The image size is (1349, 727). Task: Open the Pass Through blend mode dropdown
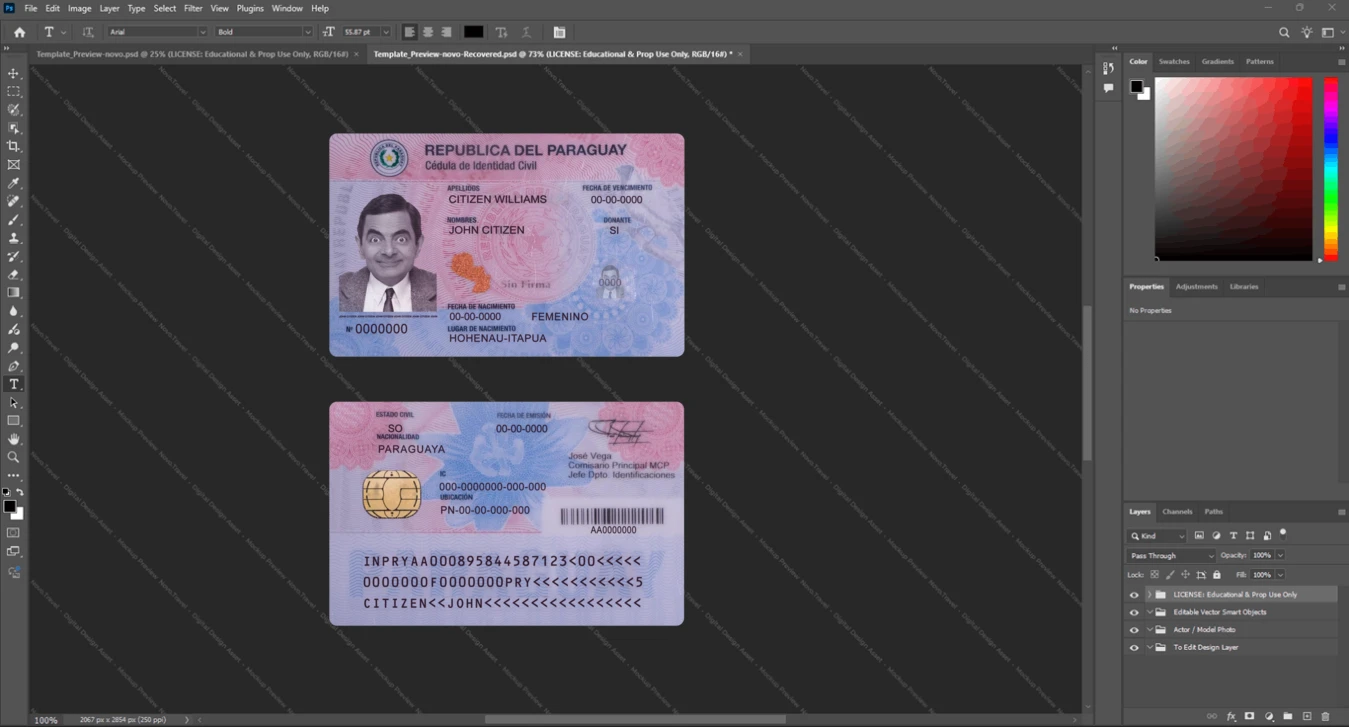tap(1171, 555)
